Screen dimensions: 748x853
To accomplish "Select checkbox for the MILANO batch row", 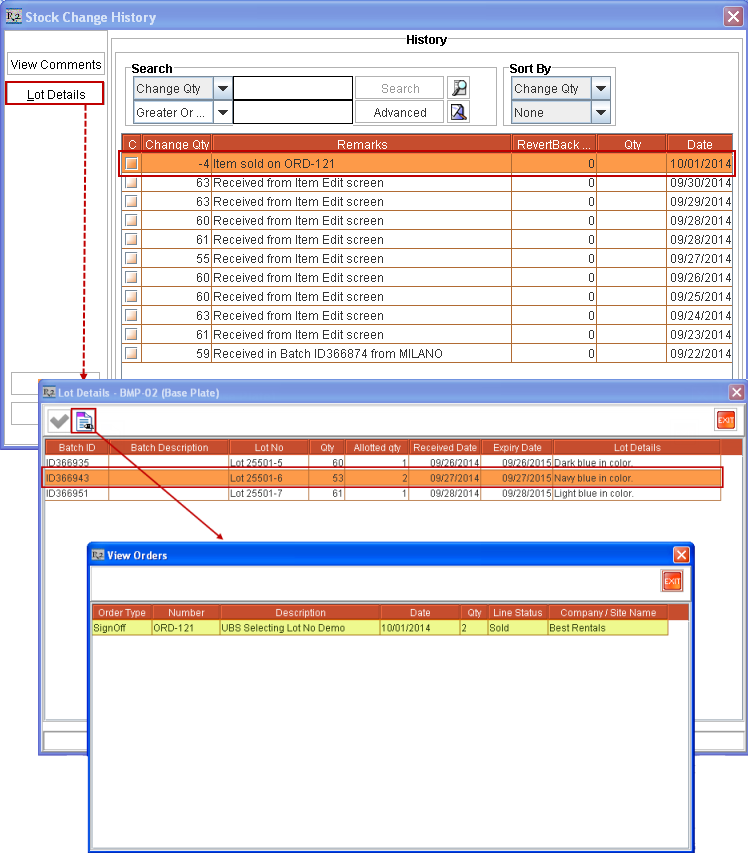I will coord(131,354).
